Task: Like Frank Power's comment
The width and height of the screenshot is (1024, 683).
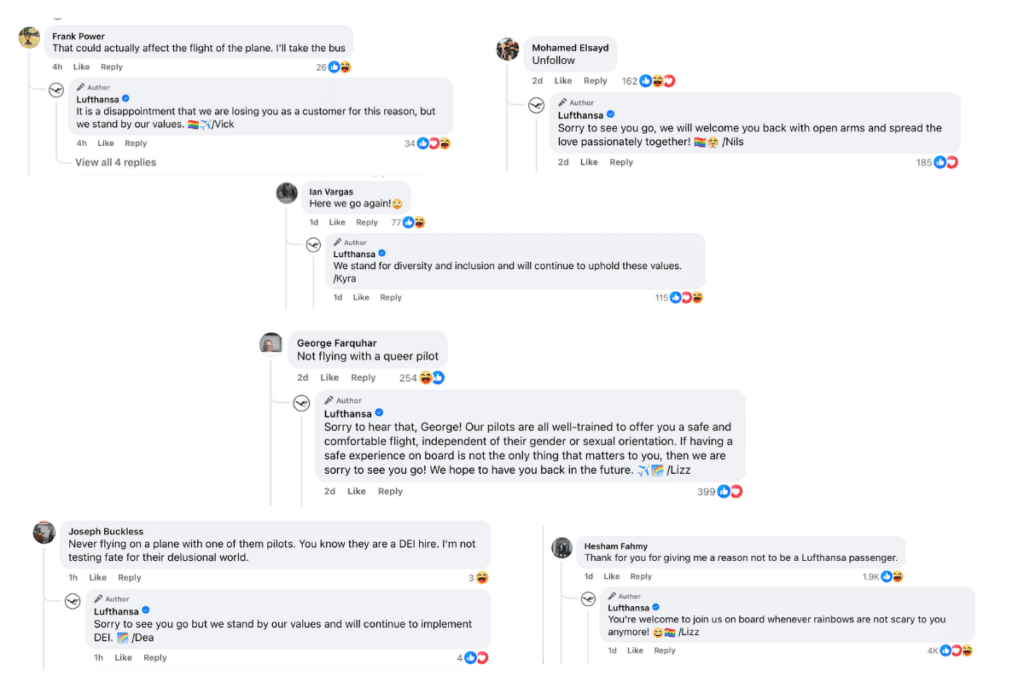Action: pos(81,67)
